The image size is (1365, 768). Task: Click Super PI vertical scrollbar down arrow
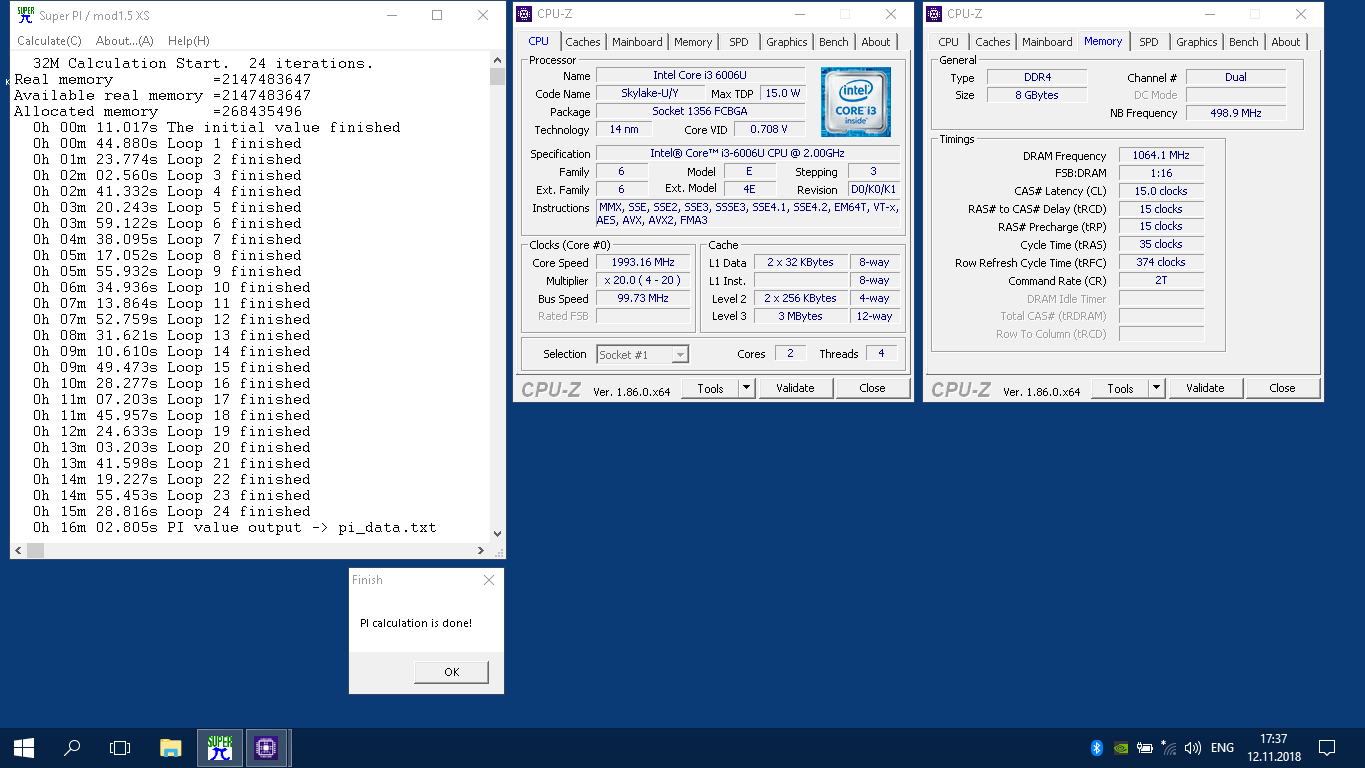click(x=497, y=534)
